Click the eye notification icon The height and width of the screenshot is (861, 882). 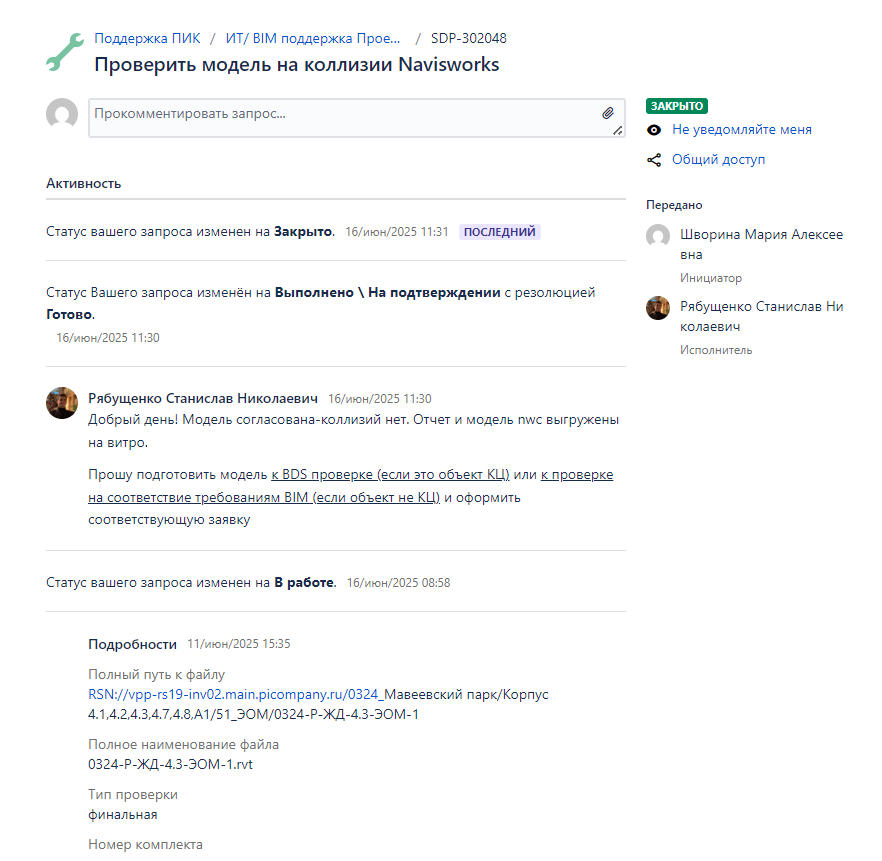click(x=654, y=130)
